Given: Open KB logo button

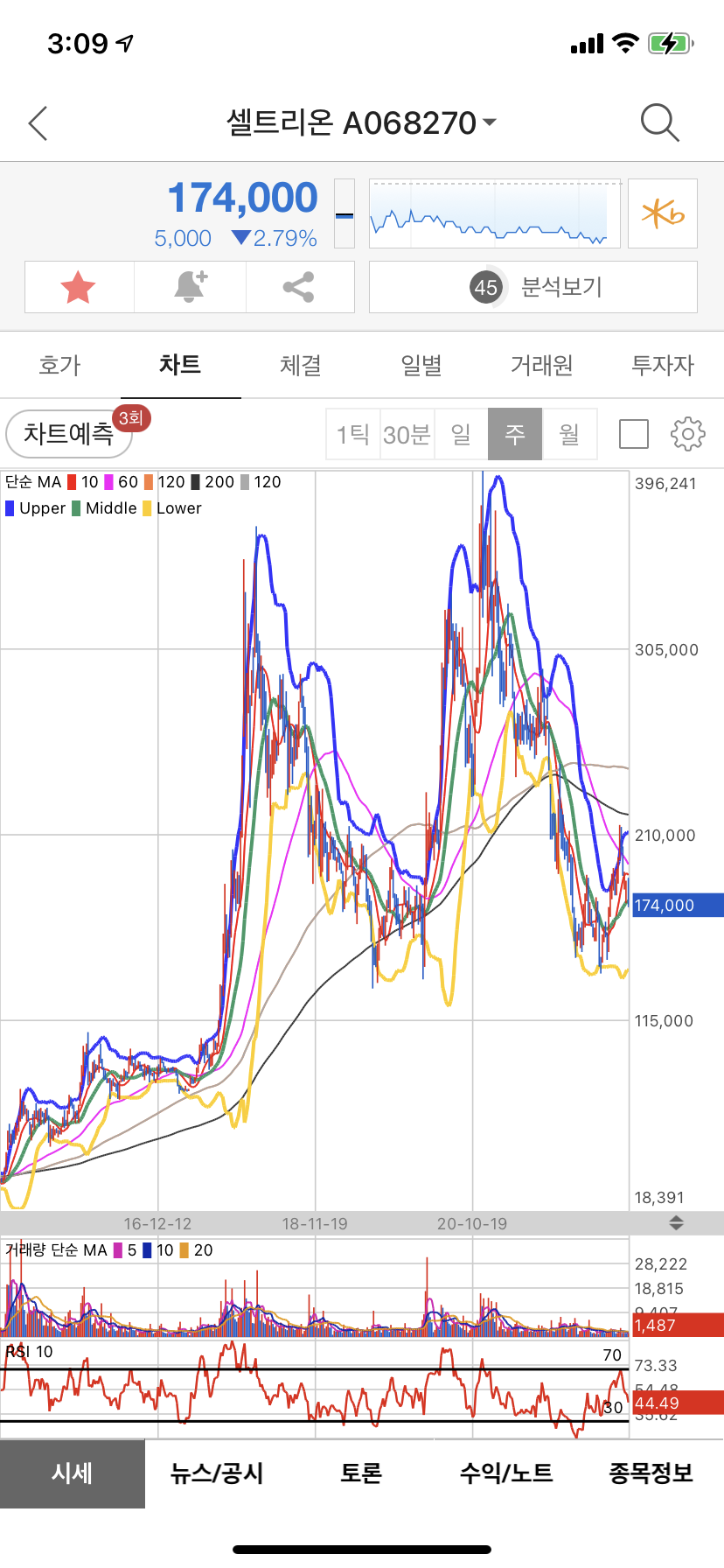Looking at the screenshot, I should point(663,213).
